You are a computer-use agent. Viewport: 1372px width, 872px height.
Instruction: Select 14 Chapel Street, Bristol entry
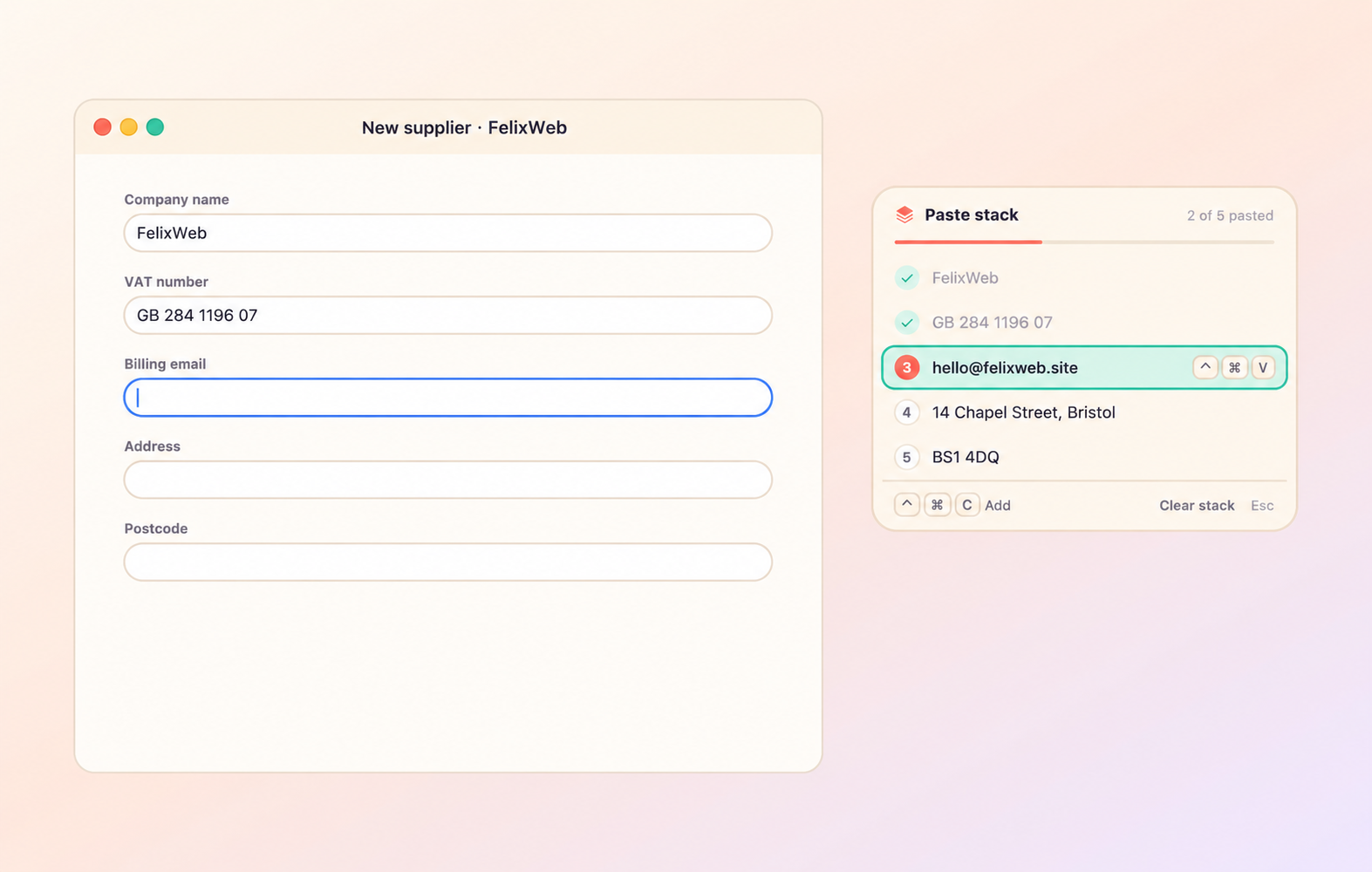(1084, 412)
